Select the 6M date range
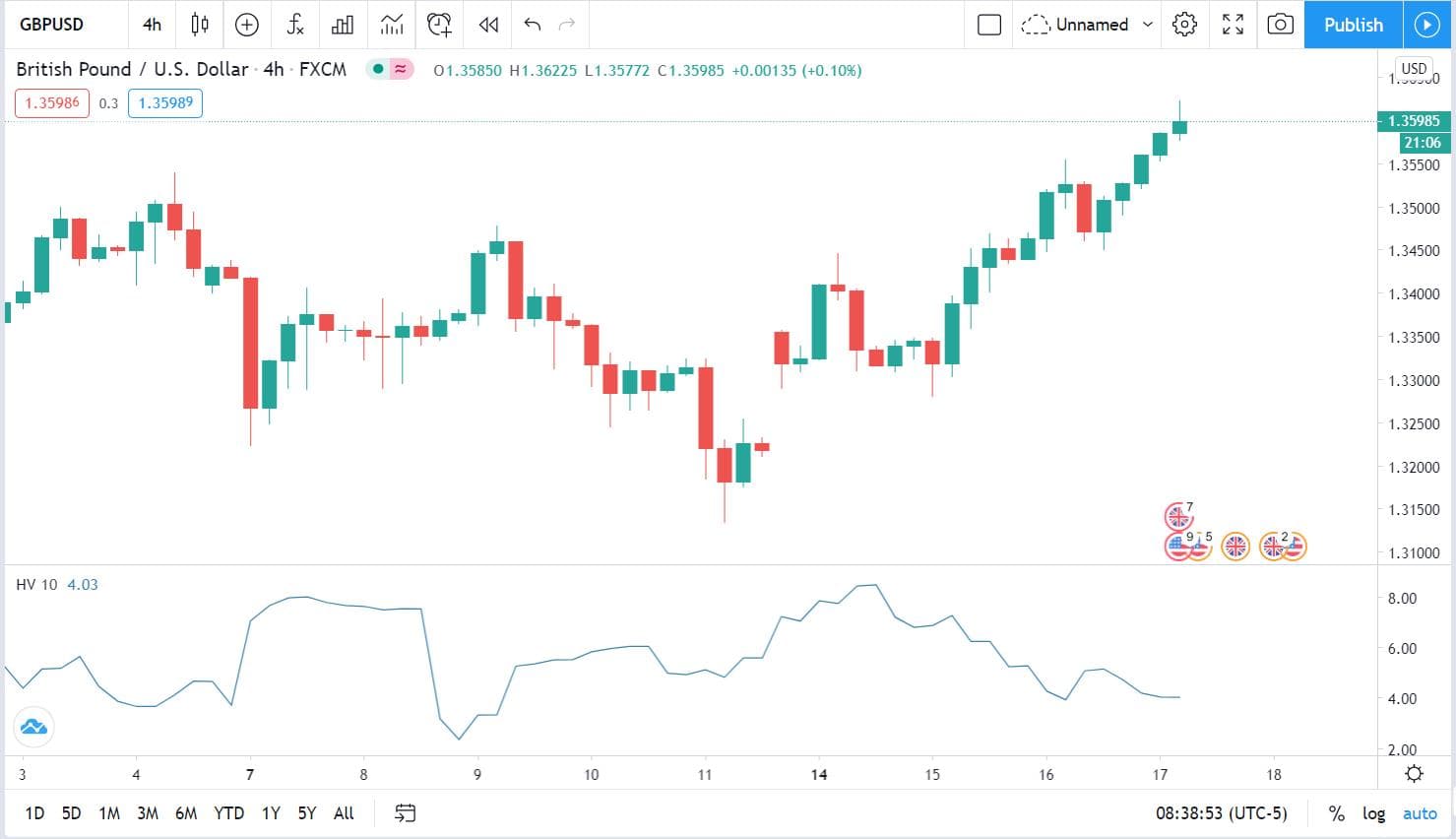The height and width of the screenshot is (839, 1456). [186, 813]
